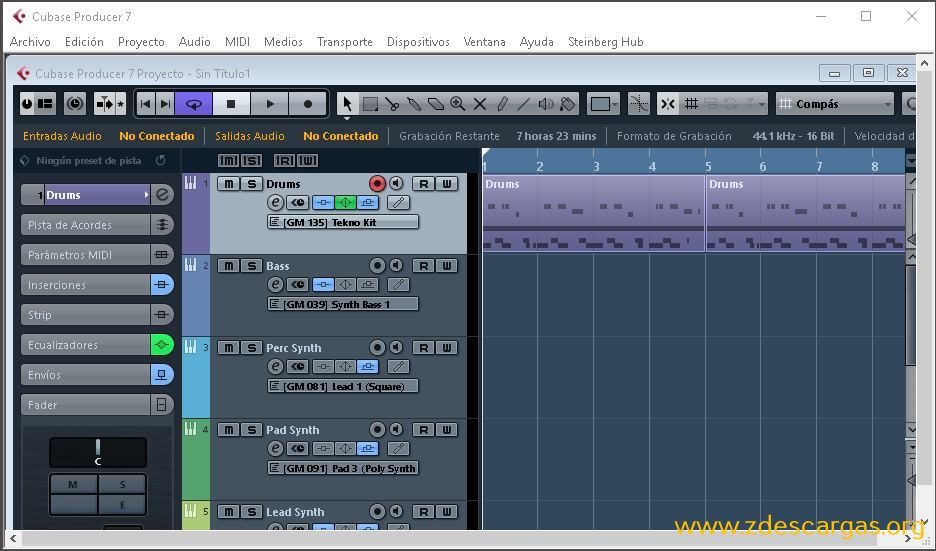The image size is (936, 551).
Task: Click Ningún preset de pista field
Action: coord(88,160)
